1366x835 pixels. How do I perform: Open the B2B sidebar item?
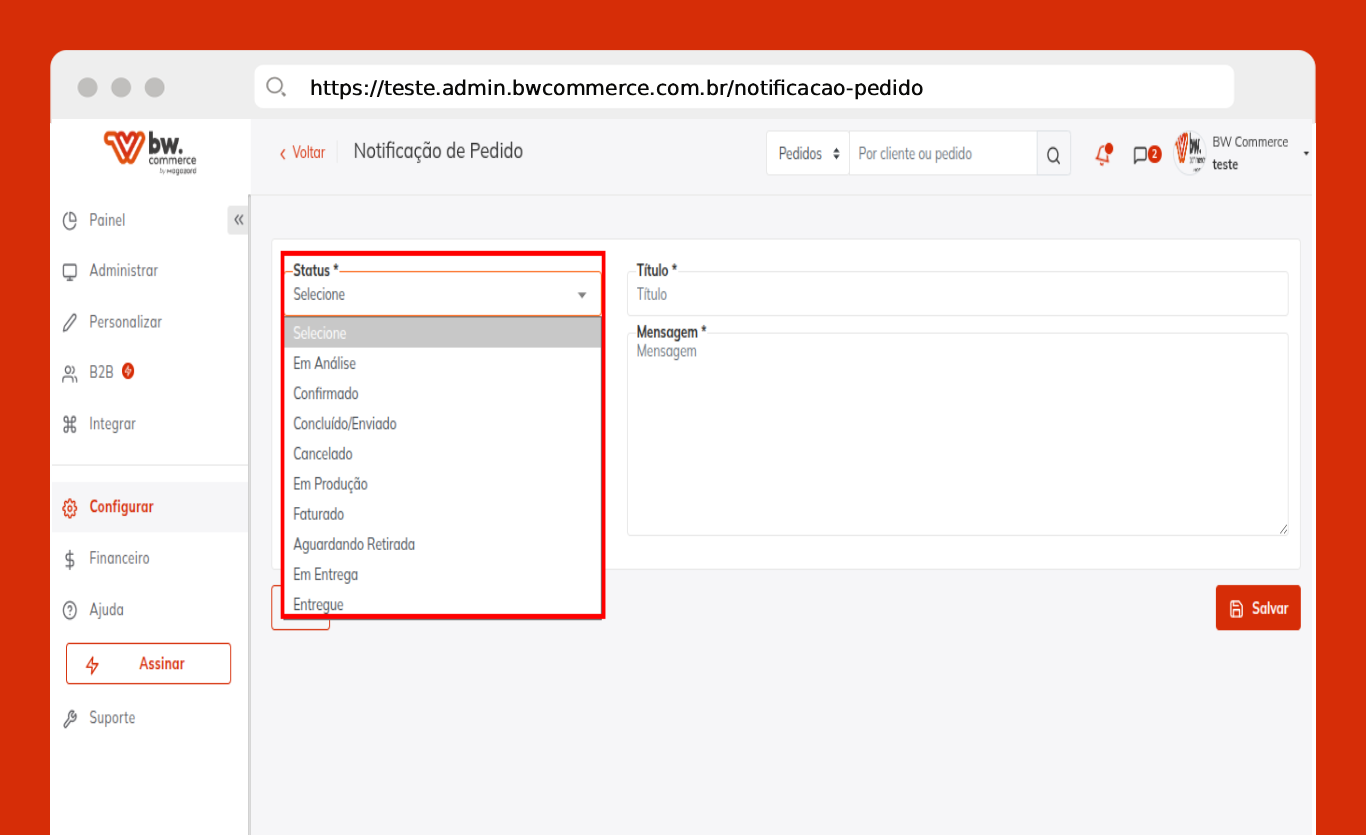click(x=101, y=372)
